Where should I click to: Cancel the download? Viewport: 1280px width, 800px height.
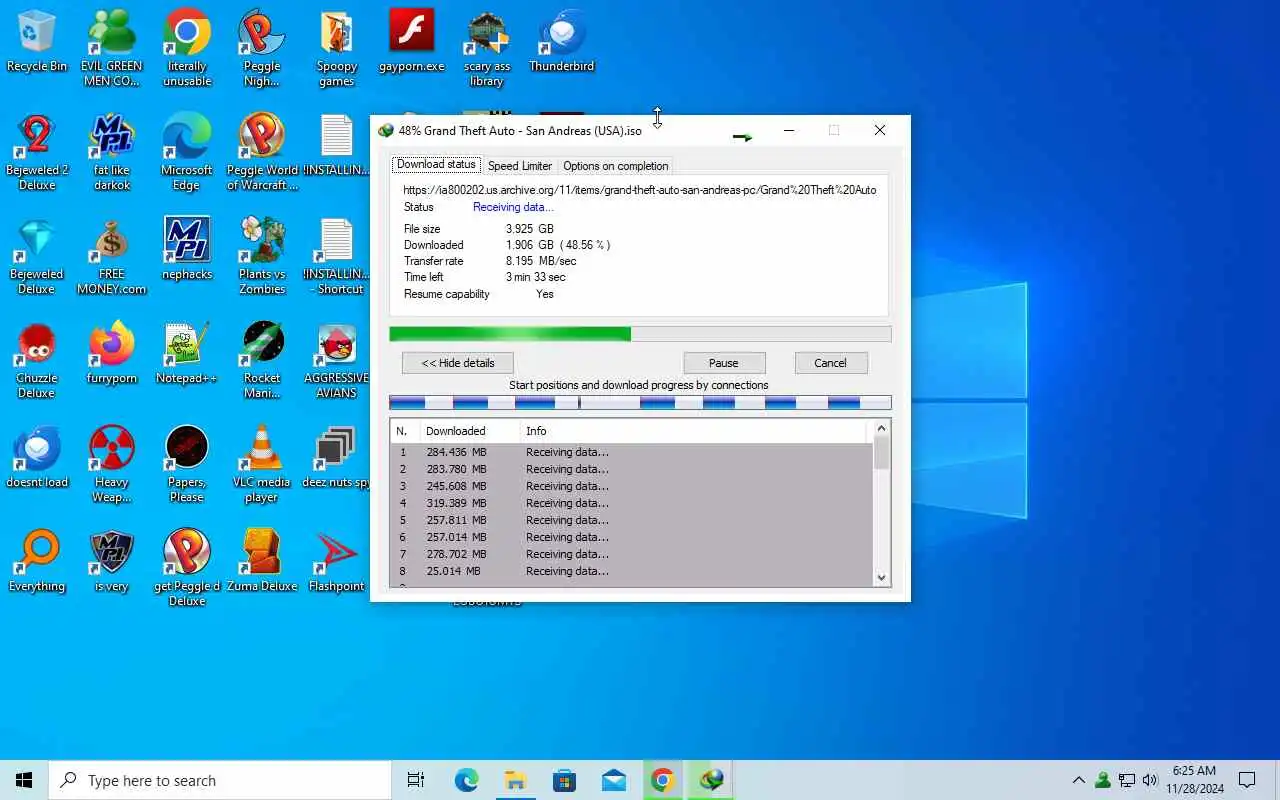(830, 363)
